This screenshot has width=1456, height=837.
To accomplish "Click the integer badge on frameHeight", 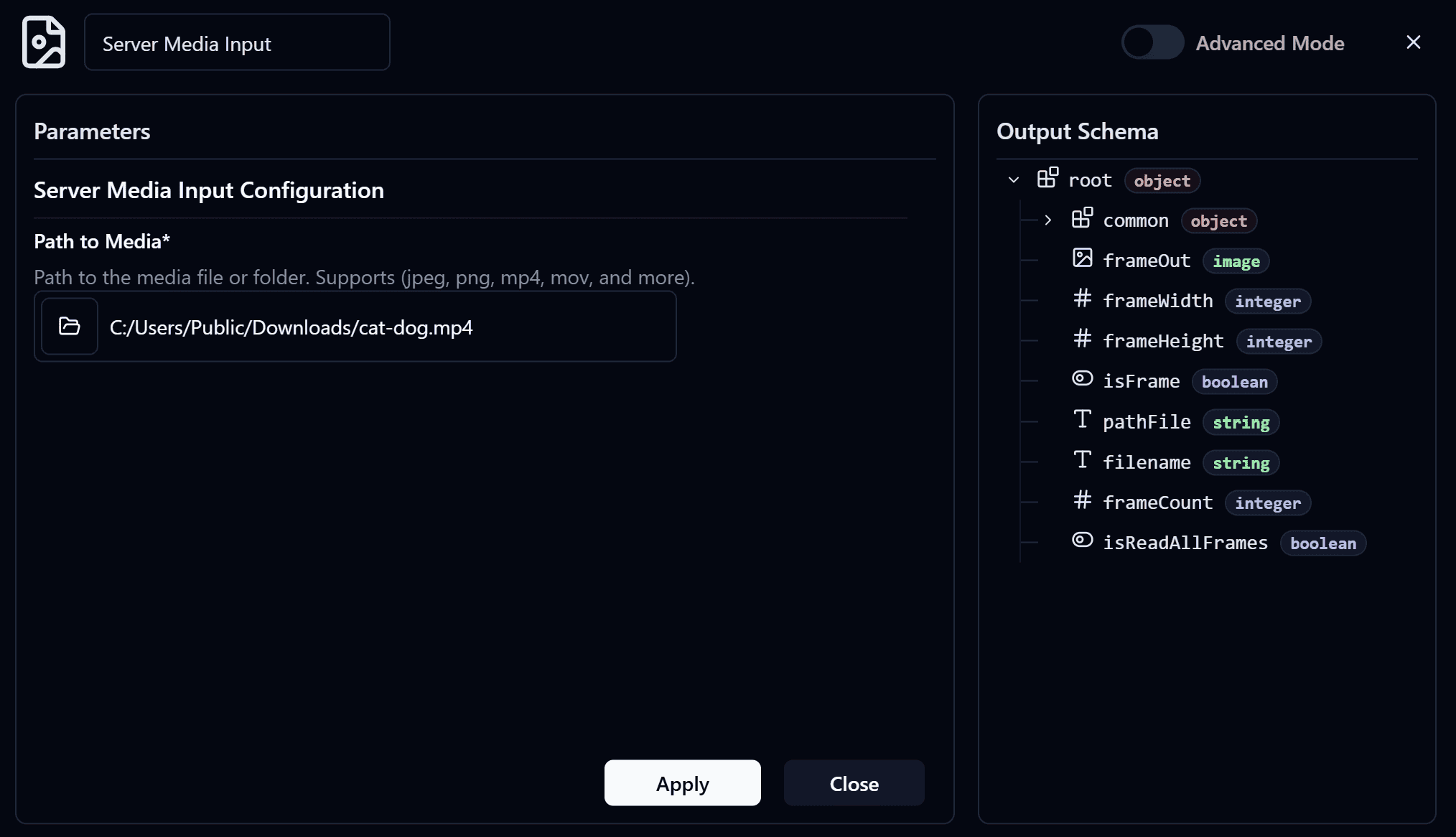I will pyautogui.click(x=1279, y=342).
